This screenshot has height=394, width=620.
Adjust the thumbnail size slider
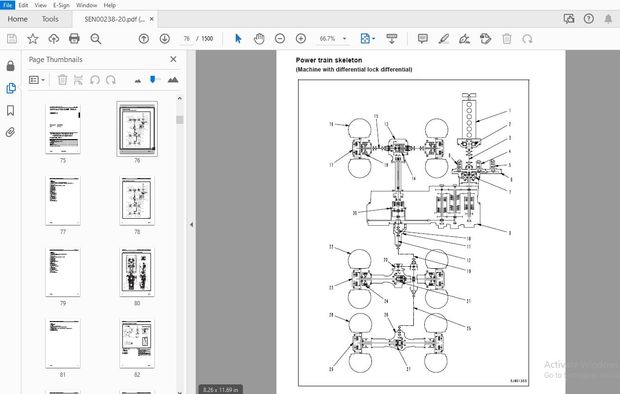click(153, 80)
